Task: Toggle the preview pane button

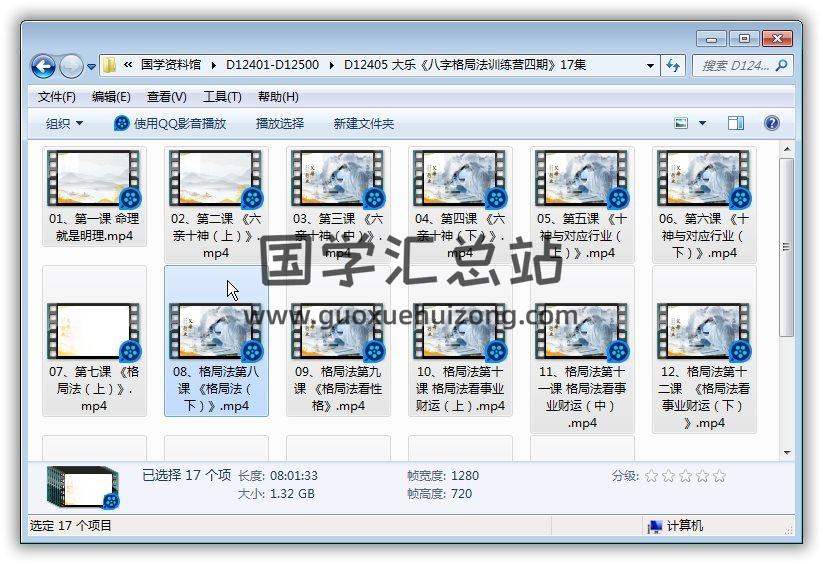Action: click(x=735, y=124)
